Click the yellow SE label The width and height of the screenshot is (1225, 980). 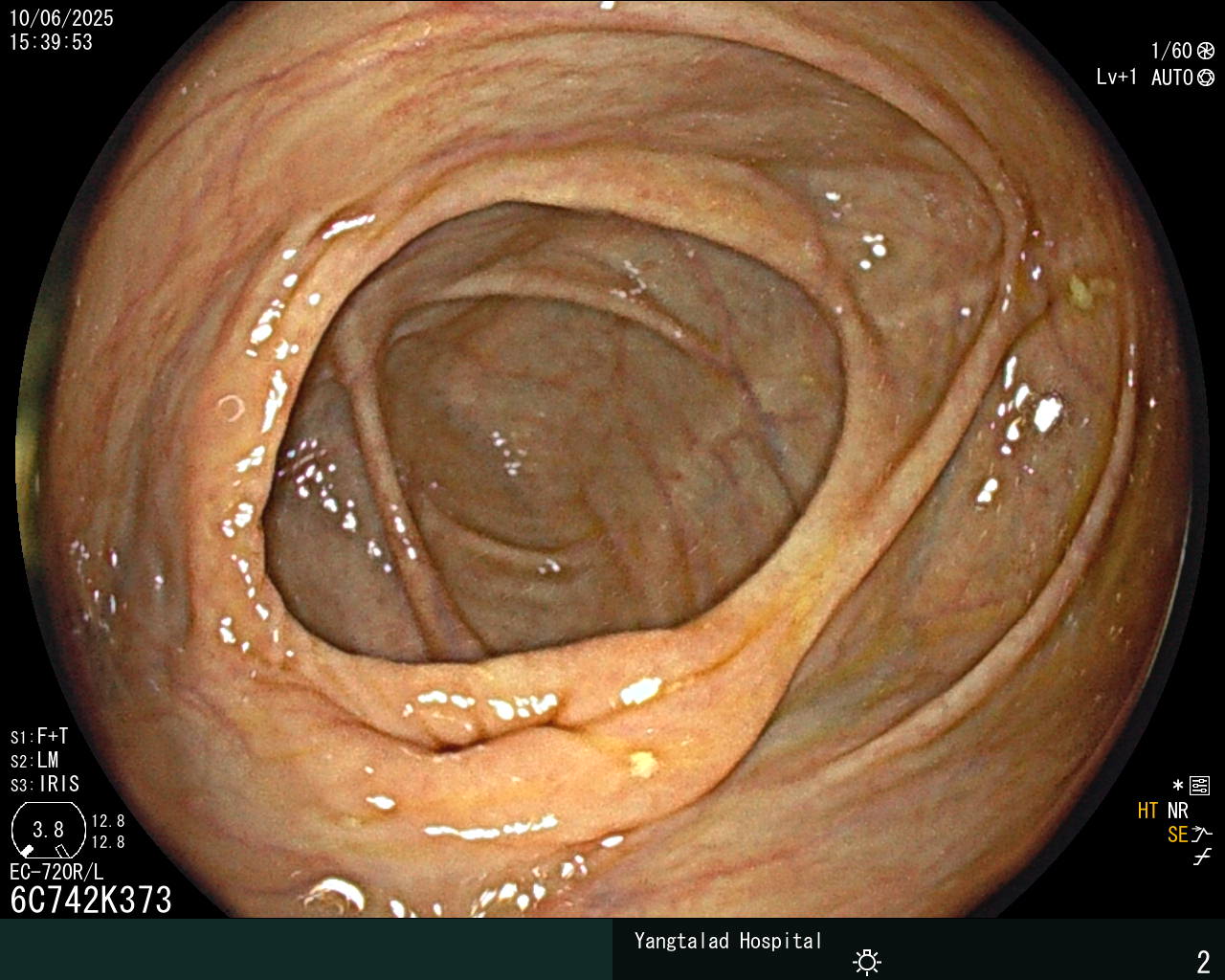1177,835
